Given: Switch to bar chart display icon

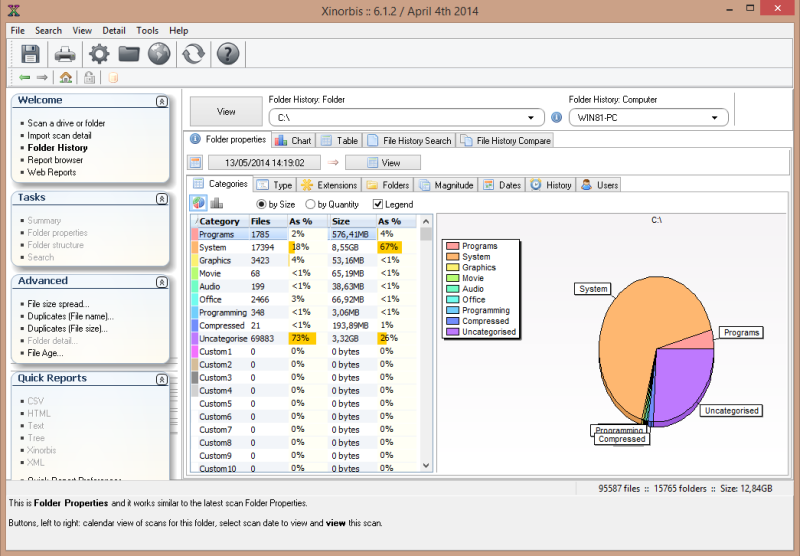Looking at the screenshot, I should (x=216, y=203).
